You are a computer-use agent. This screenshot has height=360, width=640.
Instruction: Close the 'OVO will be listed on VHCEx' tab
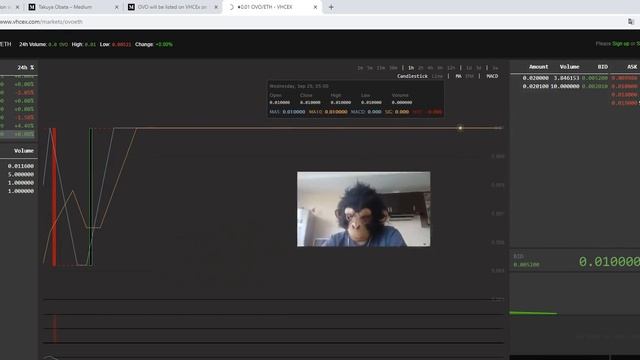216,7
